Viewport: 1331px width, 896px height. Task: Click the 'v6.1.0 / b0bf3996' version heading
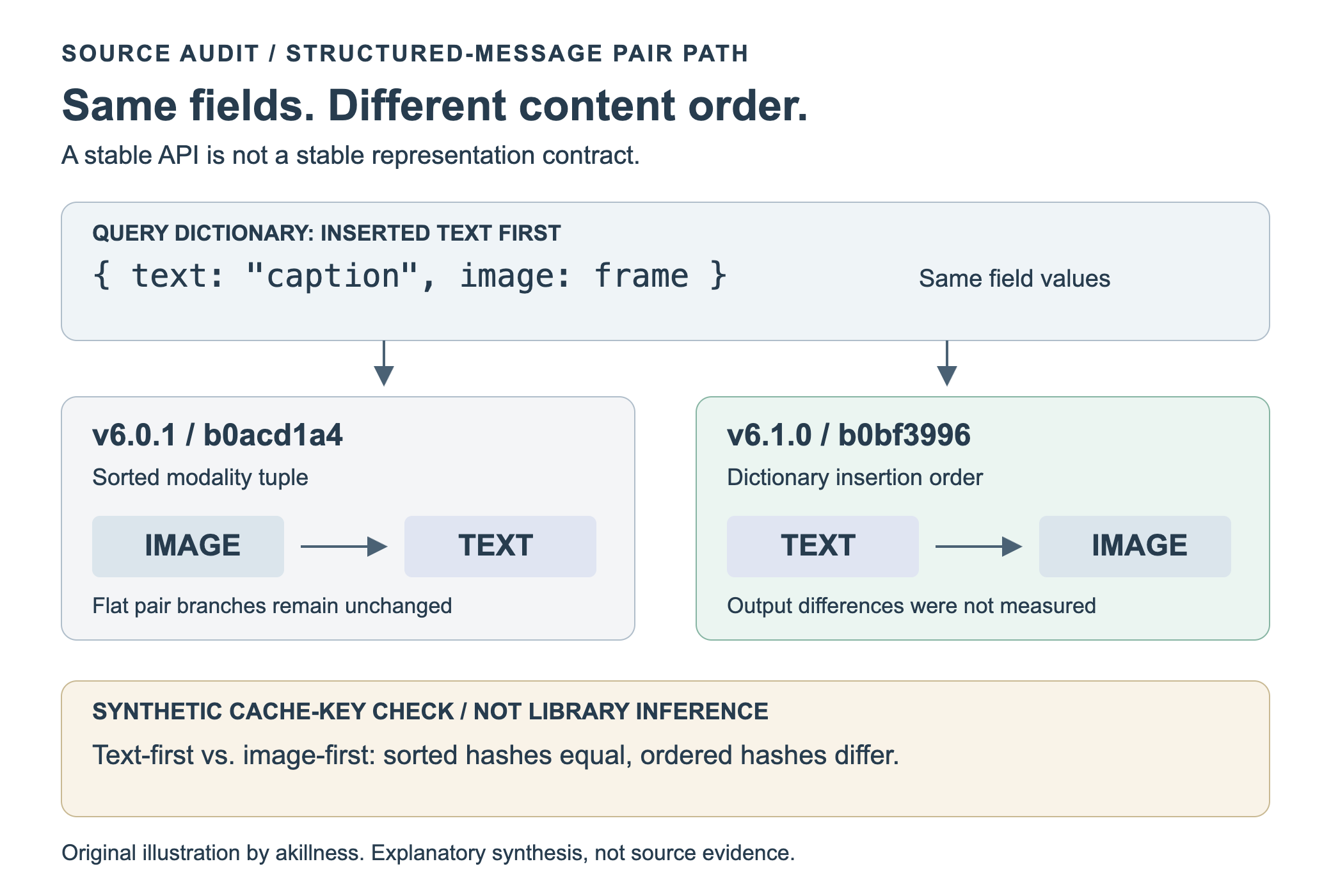click(849, 435)
